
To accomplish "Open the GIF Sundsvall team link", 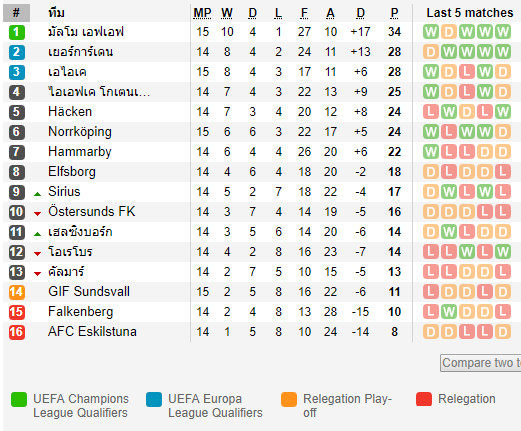I will (89, 292).
